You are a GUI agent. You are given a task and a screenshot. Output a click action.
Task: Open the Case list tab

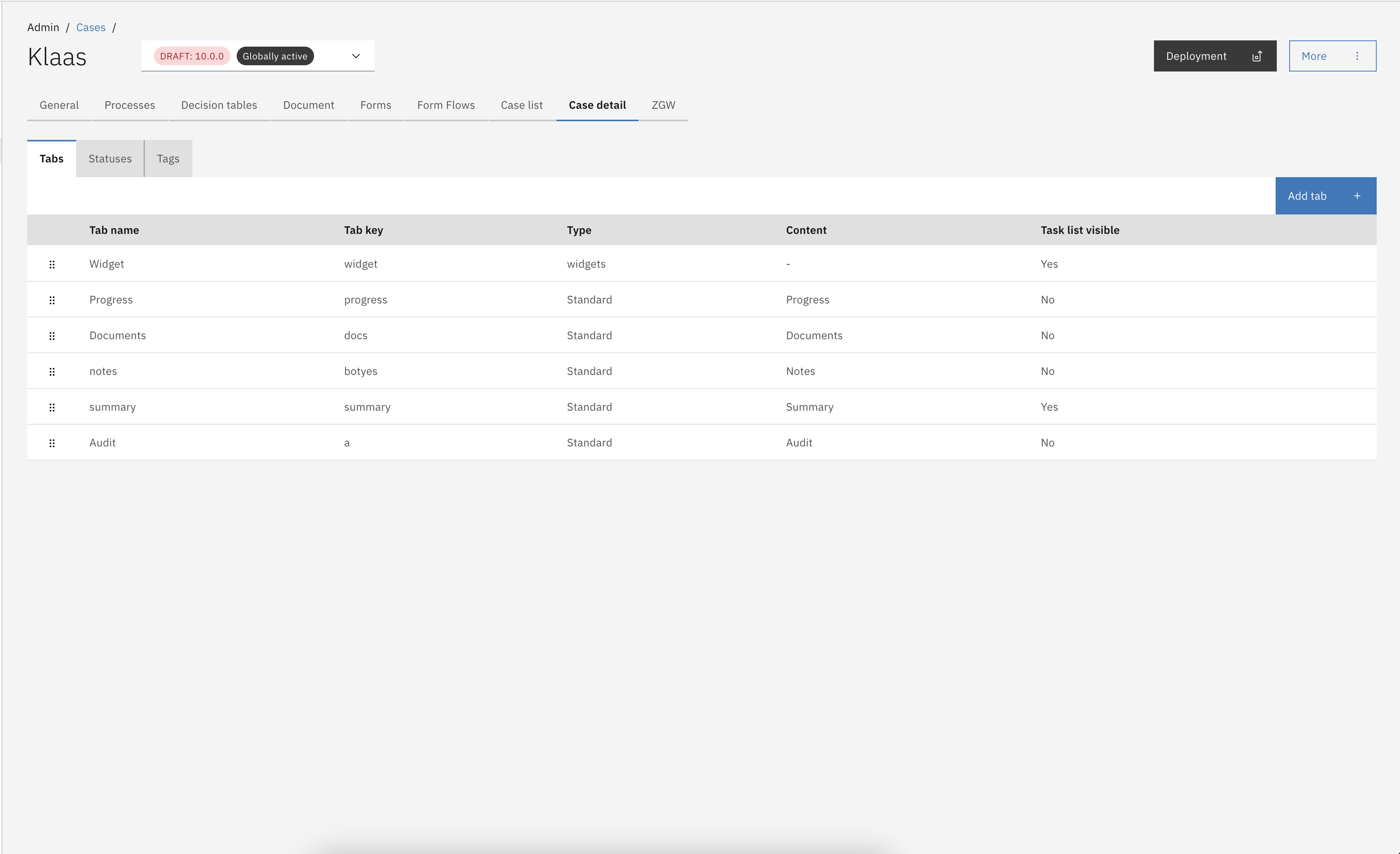[521, 105]
